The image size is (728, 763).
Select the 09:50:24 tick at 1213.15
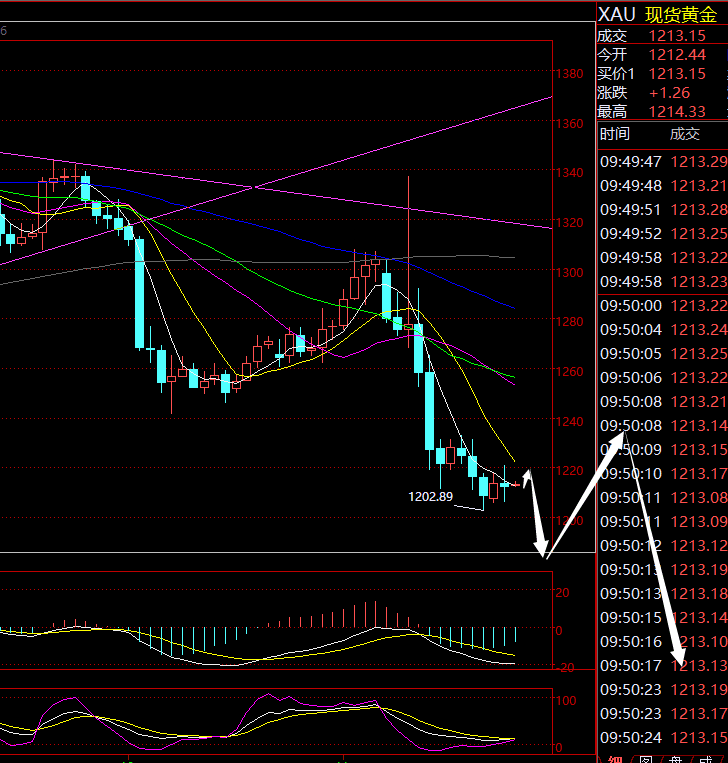click(x=662, y=737)
